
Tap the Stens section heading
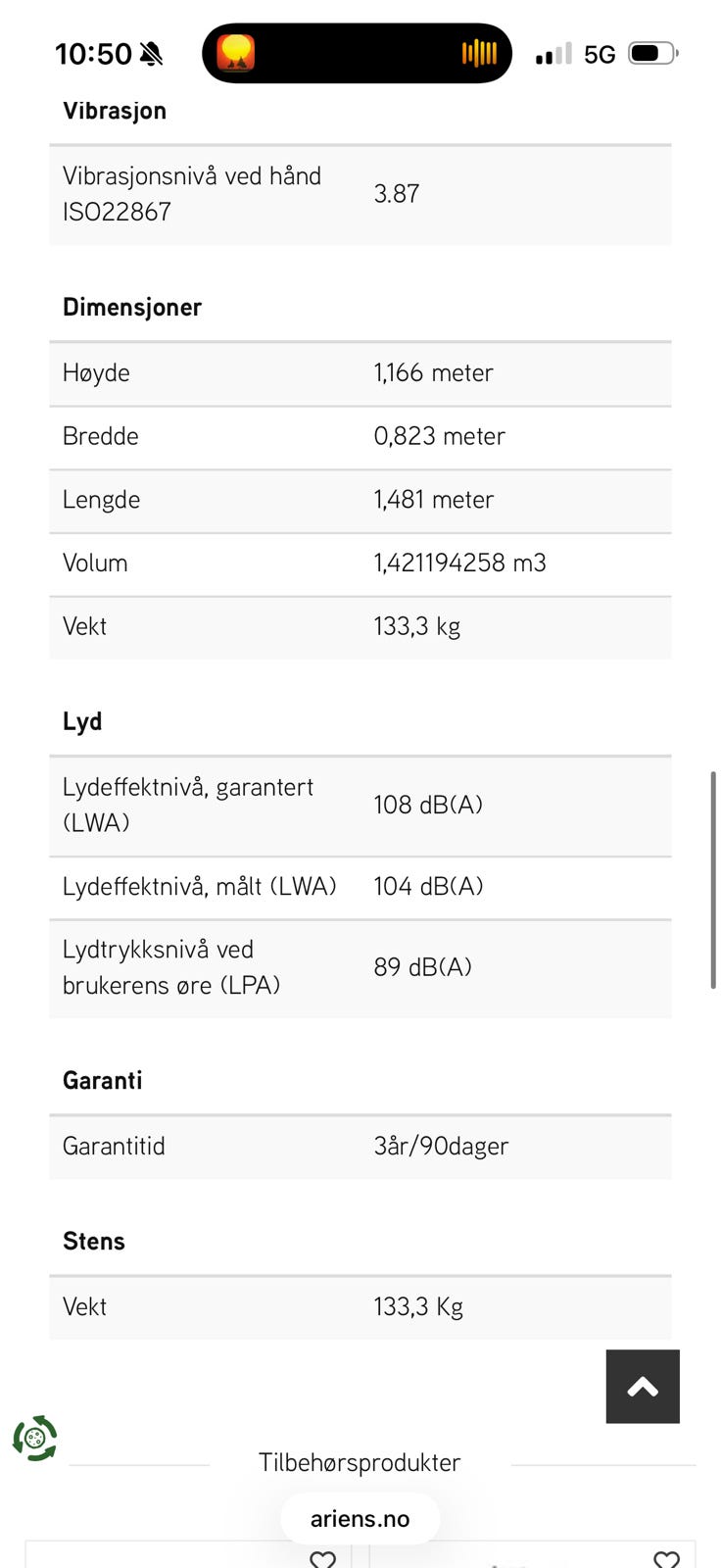pyautogui.click(x=94, y=1241)
